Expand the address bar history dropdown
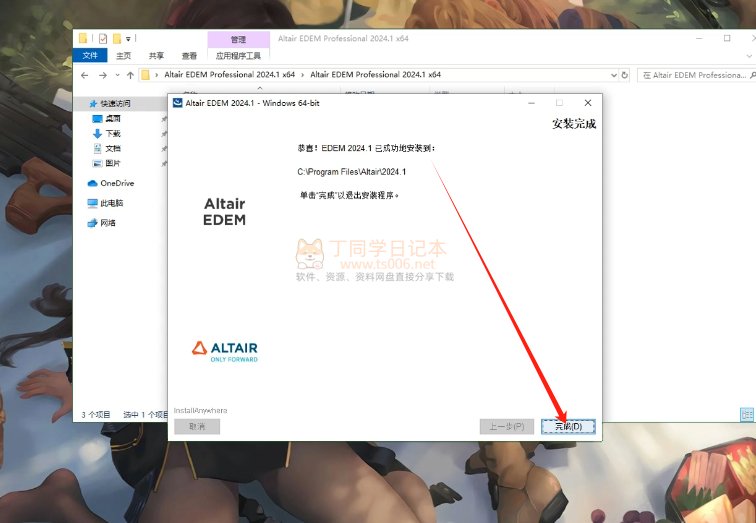This screenshot has width=756, height=523. (x=613, y=75)
